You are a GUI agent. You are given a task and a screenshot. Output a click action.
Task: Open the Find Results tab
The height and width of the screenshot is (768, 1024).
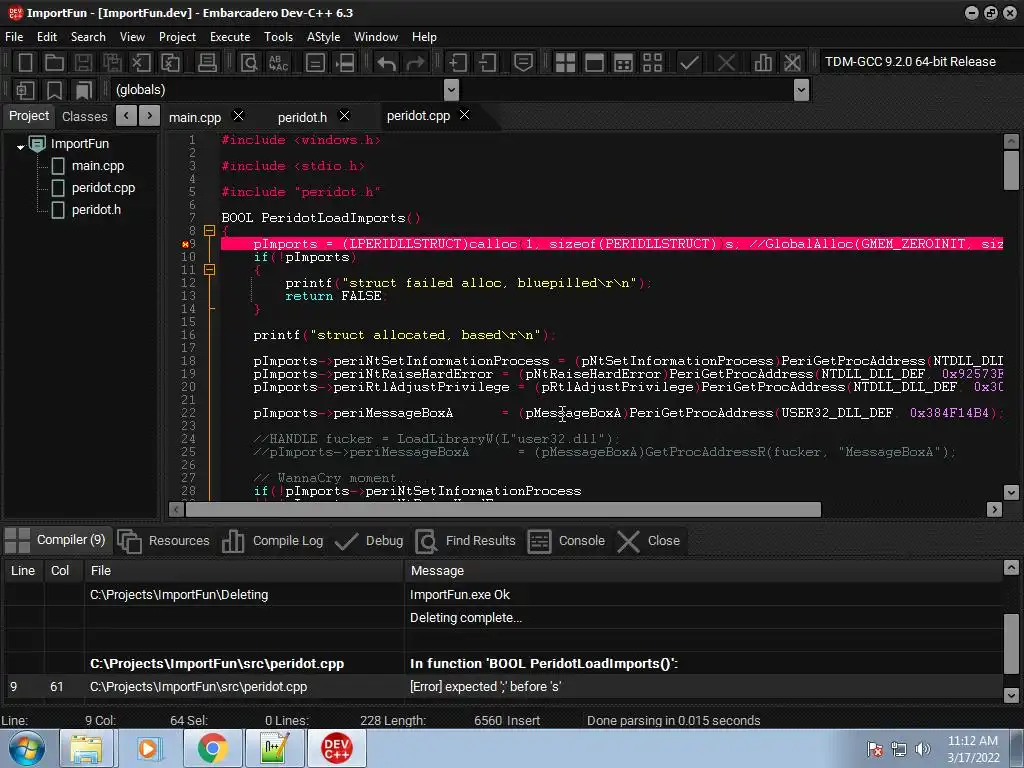pos(465,541)
